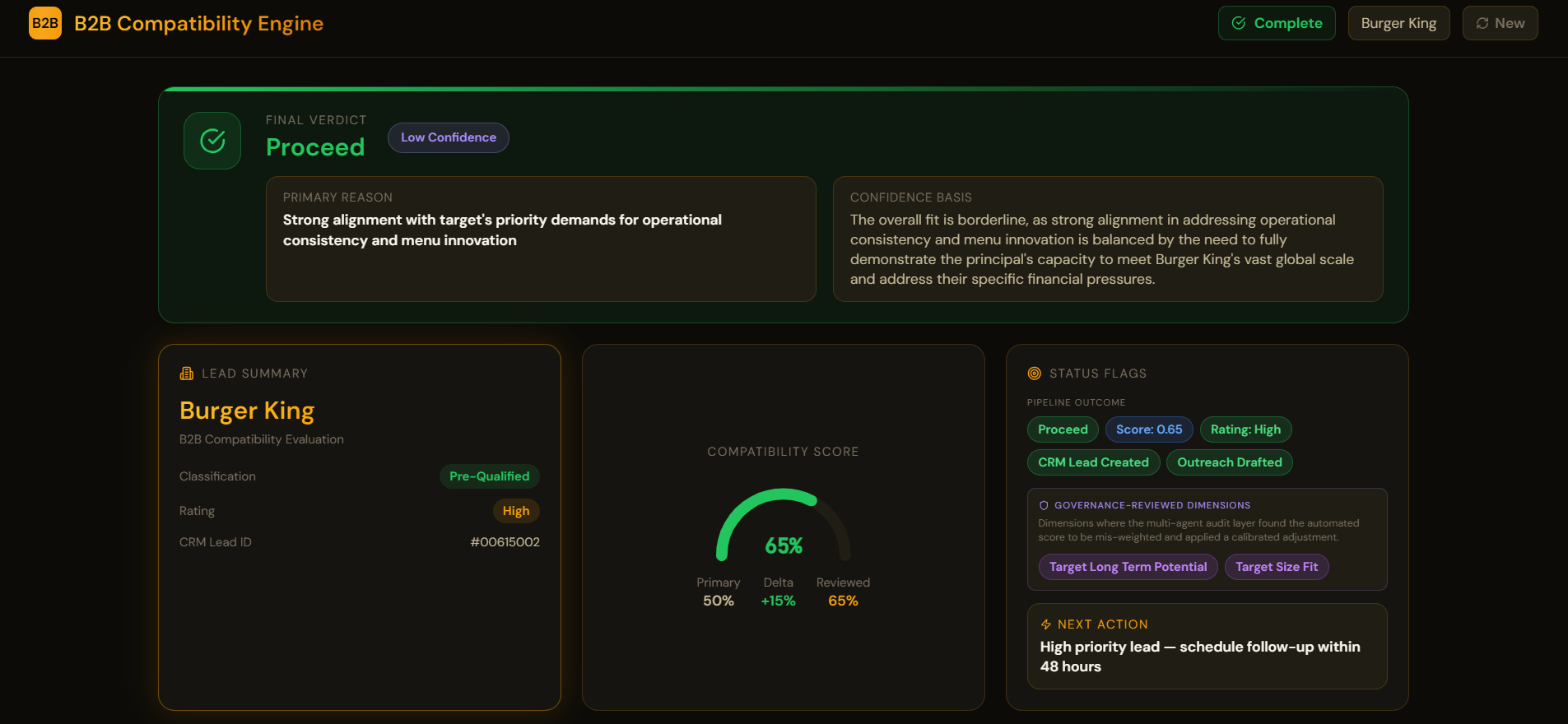Click the orange B2B logo icon
The width and height of the screenshot is (1568, 724).
45,23
